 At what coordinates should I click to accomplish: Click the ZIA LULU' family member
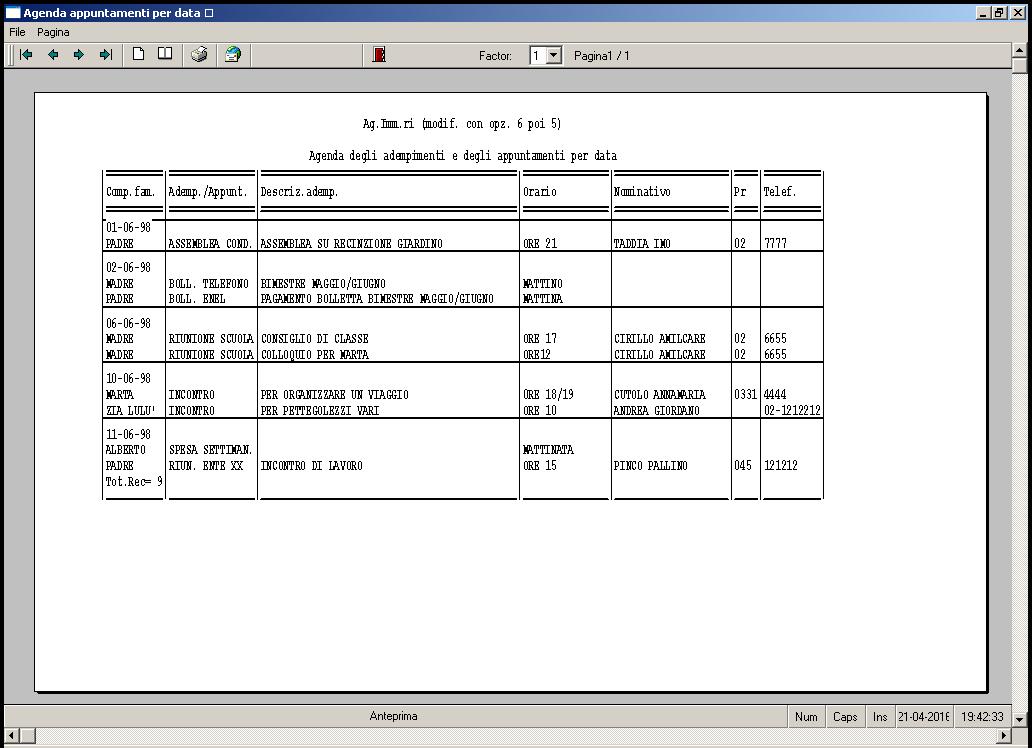coord(130,411)
